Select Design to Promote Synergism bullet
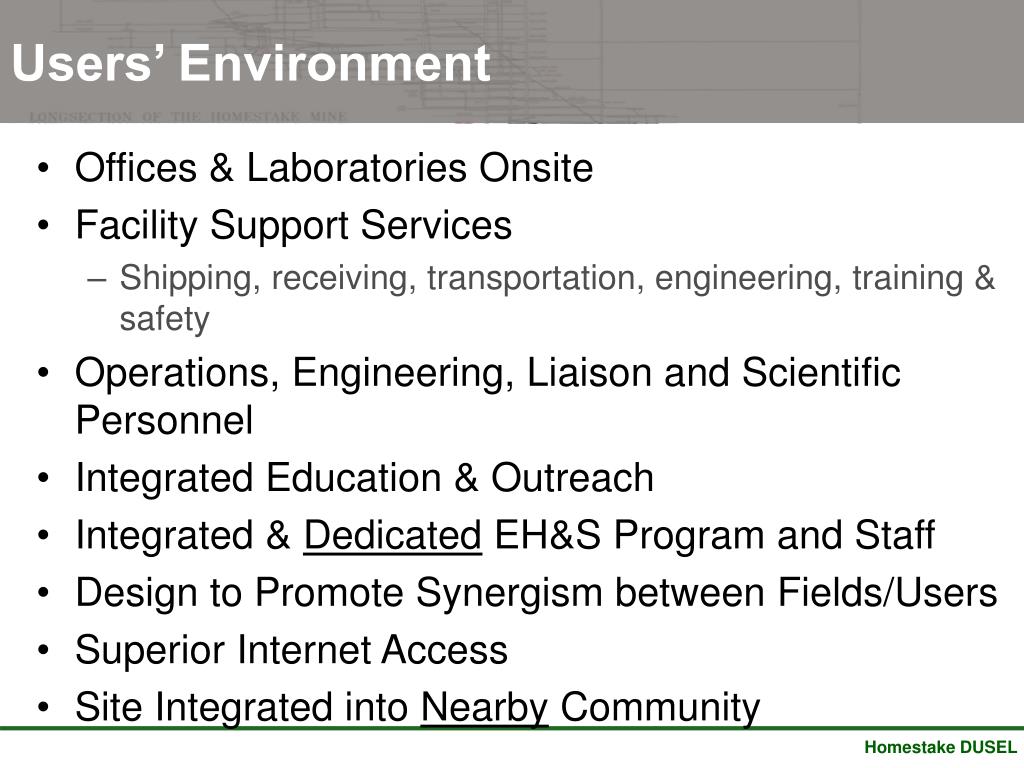This screenshot has width=1024, height=768. [536, 593]
